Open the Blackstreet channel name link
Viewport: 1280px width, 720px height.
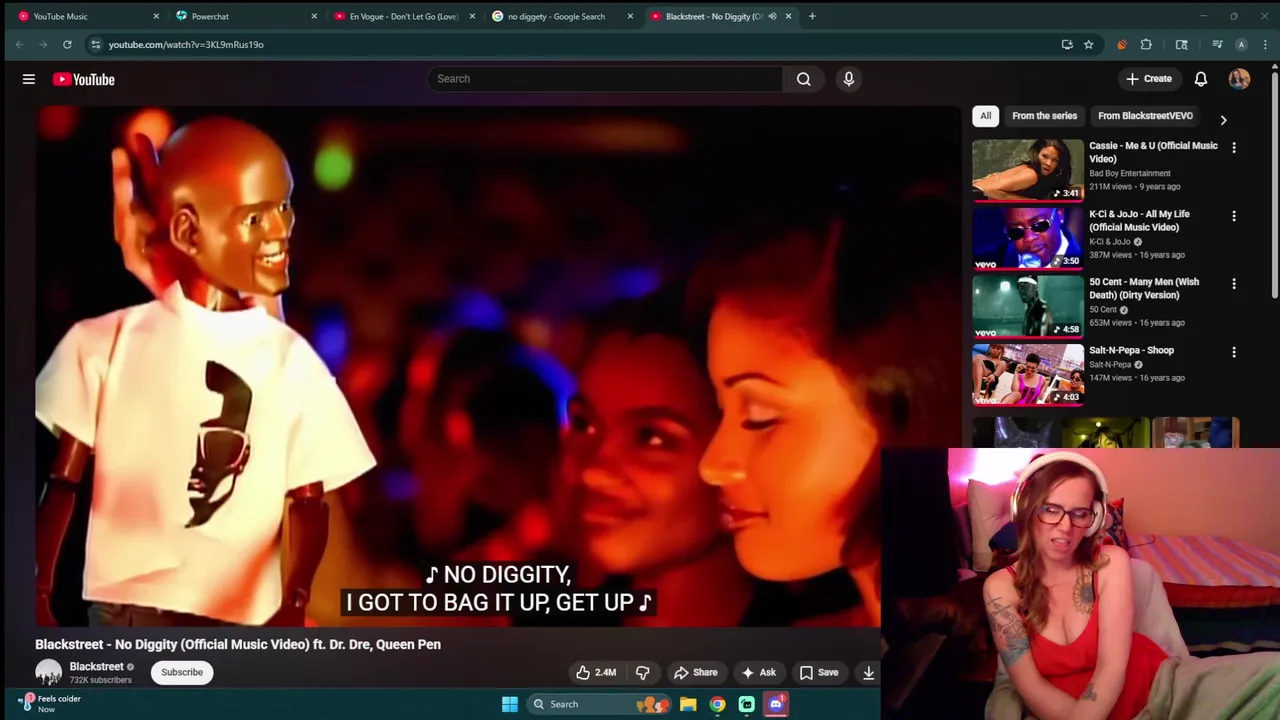[96, 667]
